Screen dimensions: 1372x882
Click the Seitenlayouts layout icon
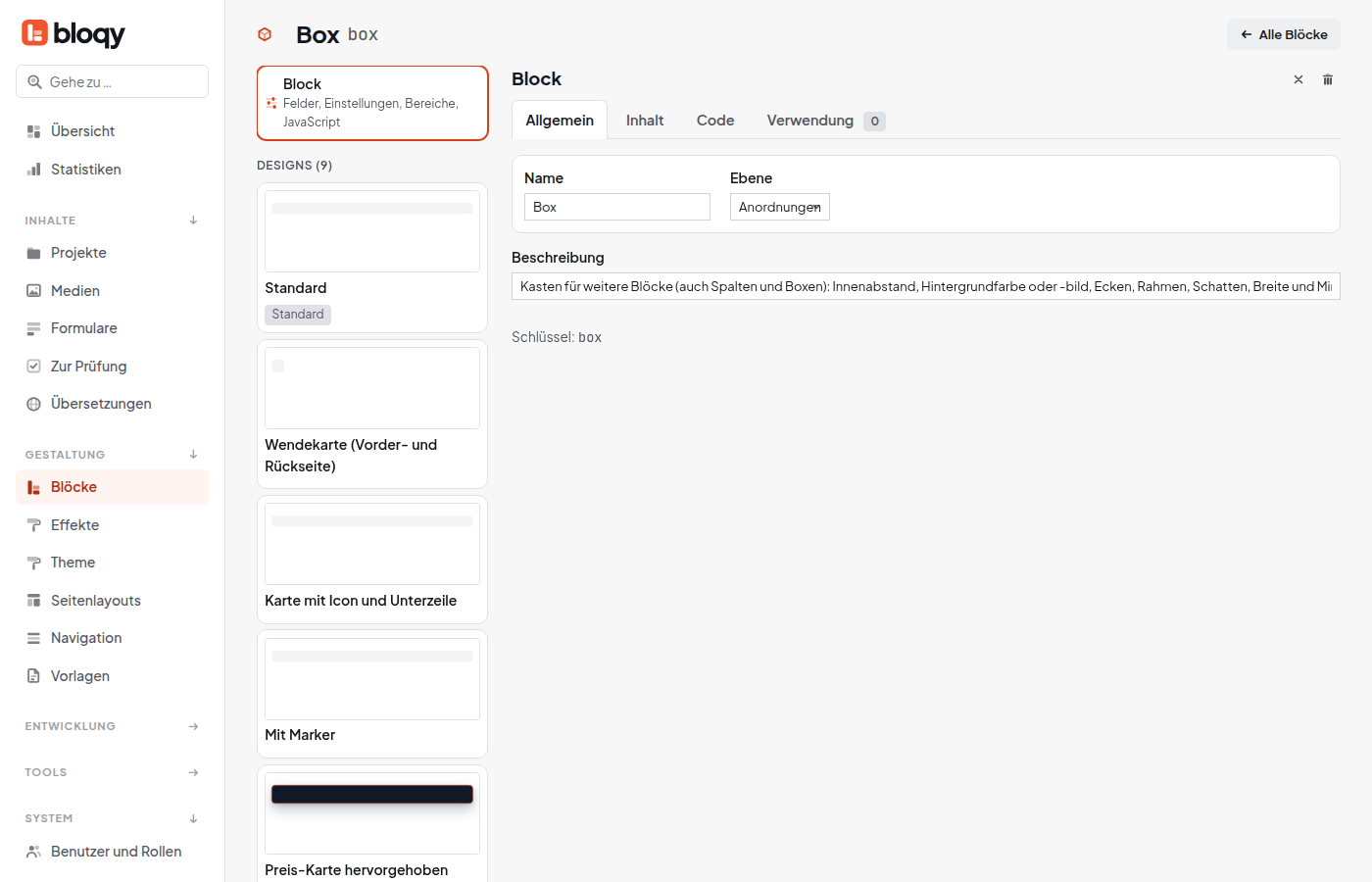[x=33, y=601]
